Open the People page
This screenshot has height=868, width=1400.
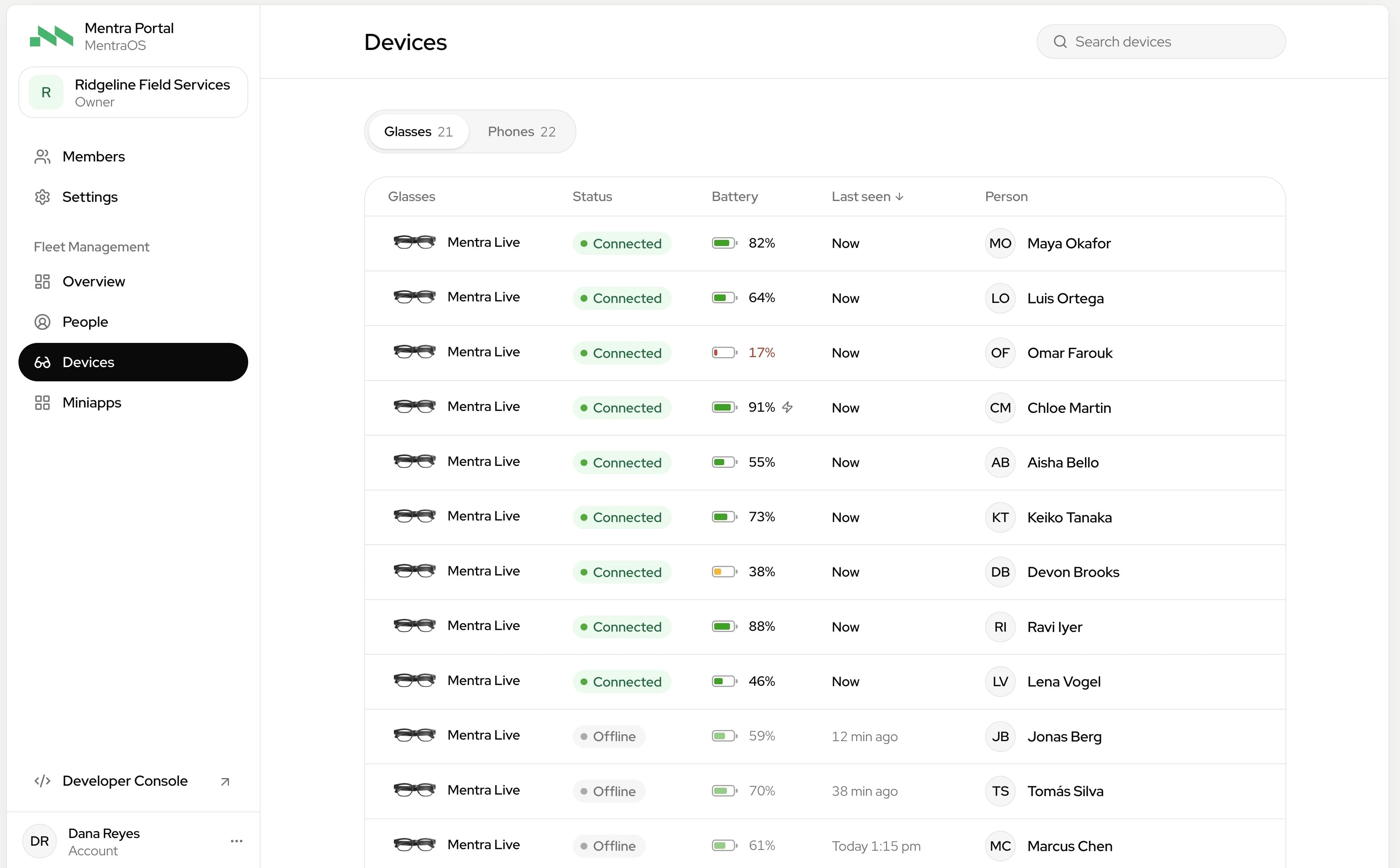[133, 322]
